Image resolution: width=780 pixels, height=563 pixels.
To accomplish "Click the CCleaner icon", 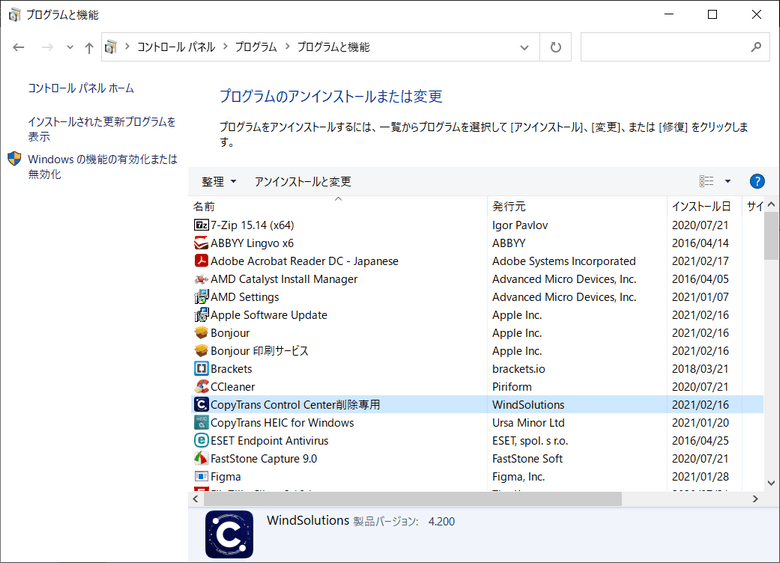I will [201, 386].
